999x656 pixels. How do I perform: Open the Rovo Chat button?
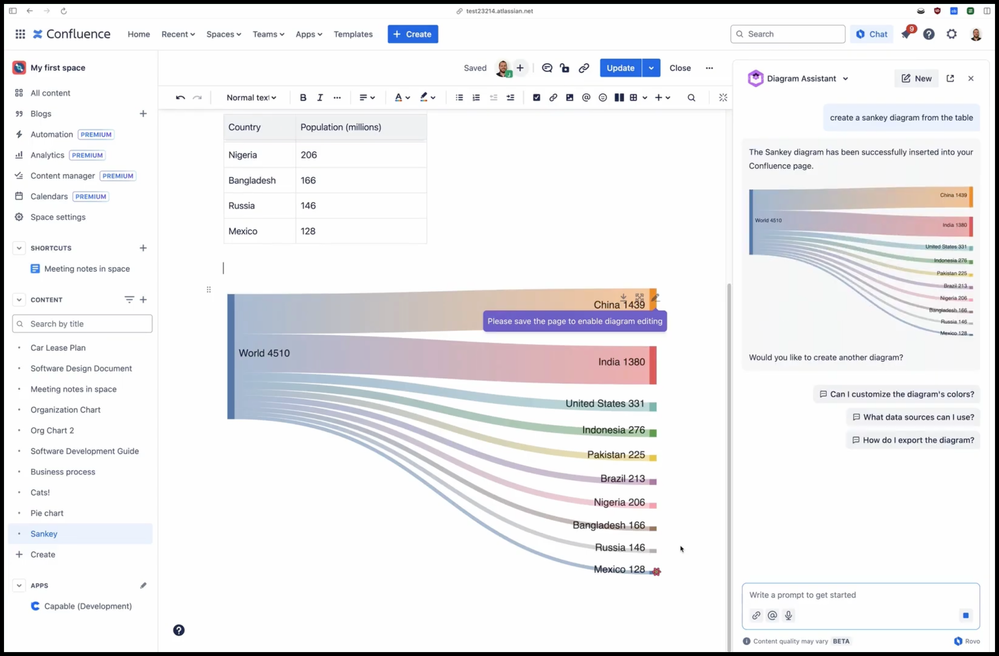[872, 34]
